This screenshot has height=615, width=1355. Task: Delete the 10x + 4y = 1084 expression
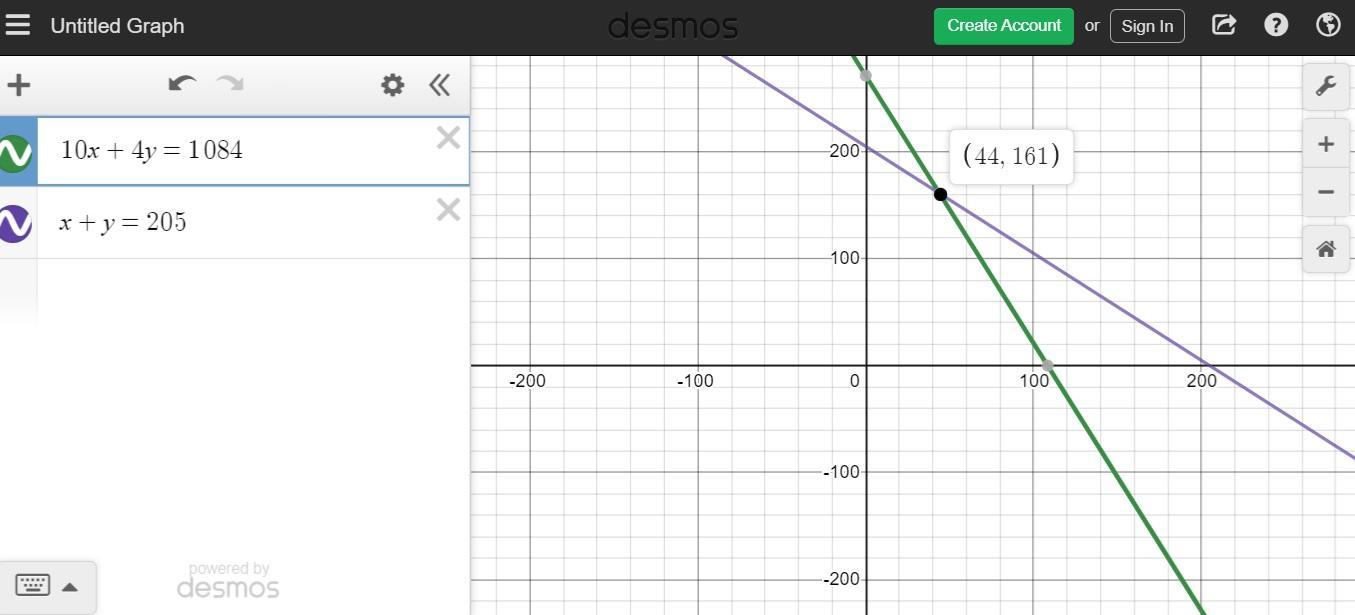tap(448, 138)
